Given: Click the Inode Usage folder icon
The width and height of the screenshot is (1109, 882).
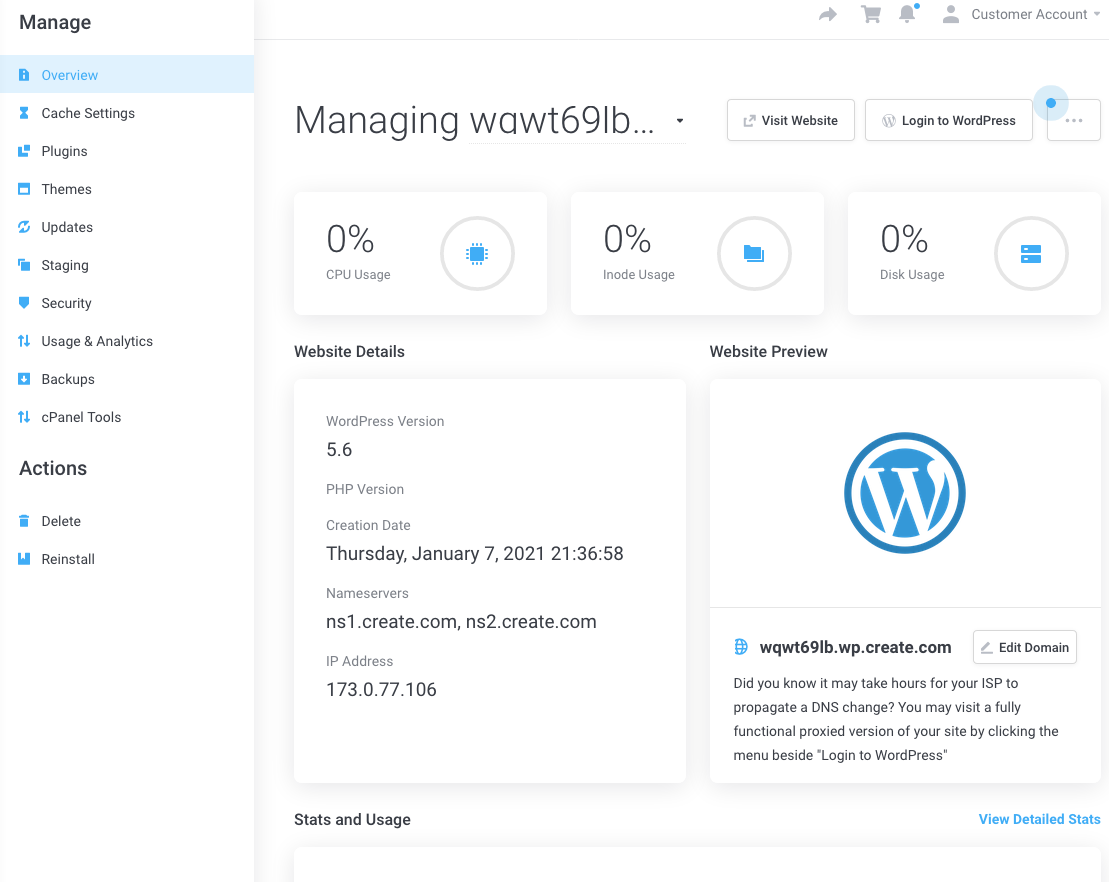Looking at the screenshot, I should pyautogui.click(x=754, y=254).
